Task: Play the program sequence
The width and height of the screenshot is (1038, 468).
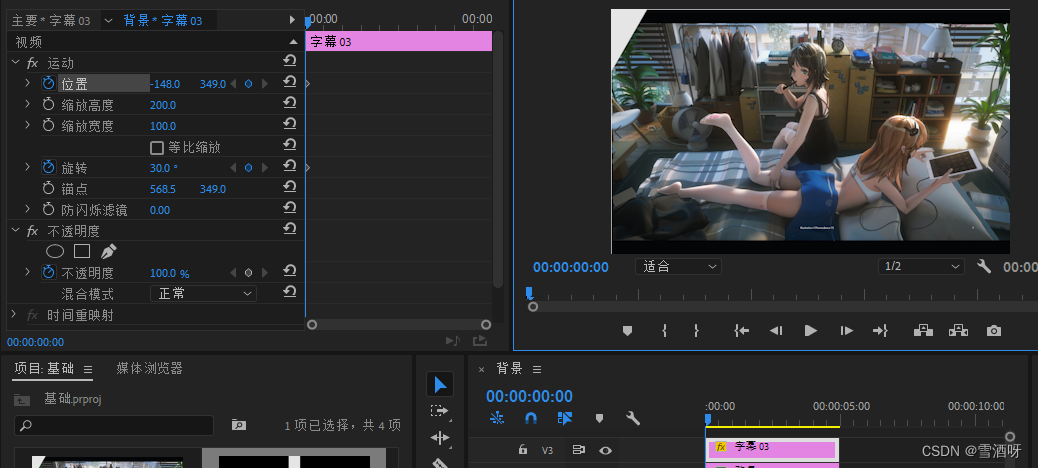Action: 810,331
